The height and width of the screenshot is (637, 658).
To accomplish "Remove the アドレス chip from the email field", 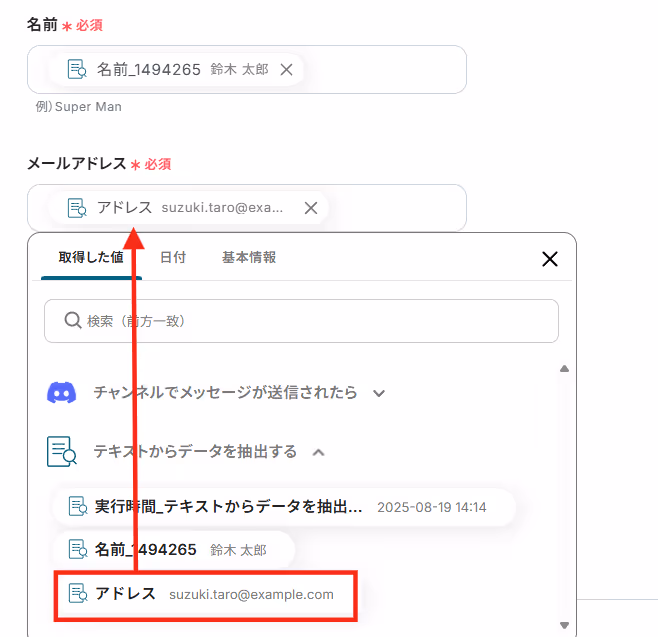I will (x=311, y=208).
